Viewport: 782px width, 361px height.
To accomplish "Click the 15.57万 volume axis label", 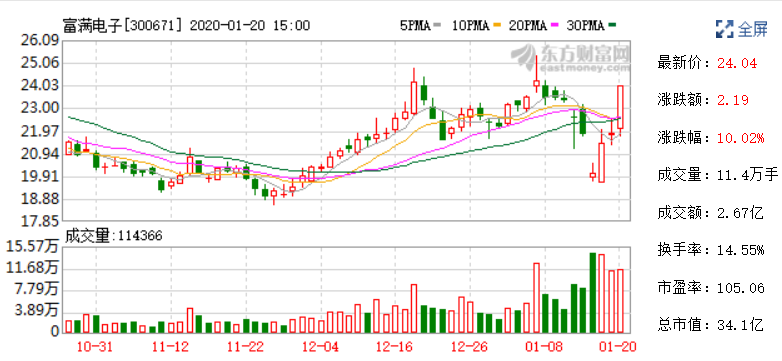I will [x=32, y=247].
